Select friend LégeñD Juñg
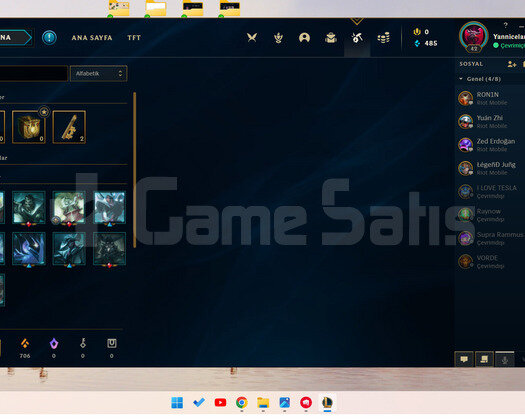This screenshot has width=525, height=420. [x=491, y=168]
